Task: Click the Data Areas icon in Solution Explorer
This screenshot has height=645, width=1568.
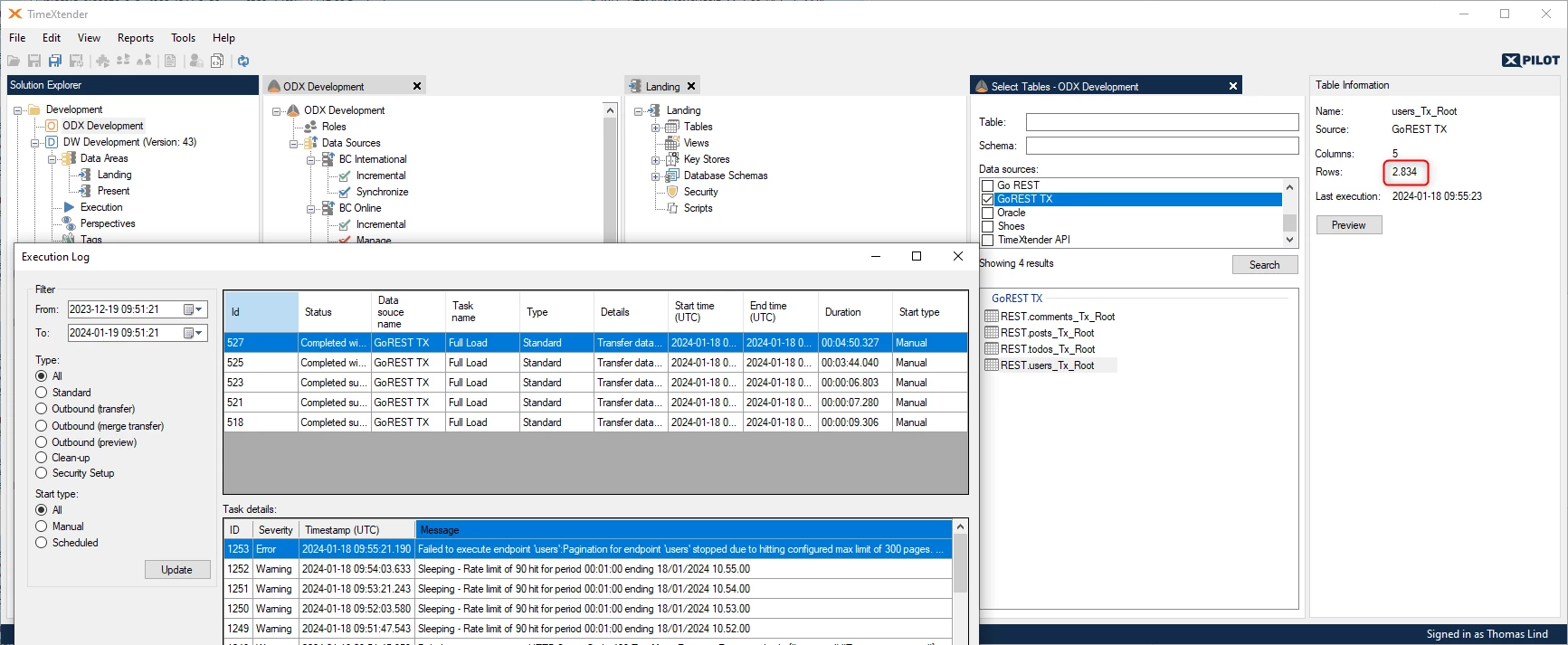Action: coord(69,158)
